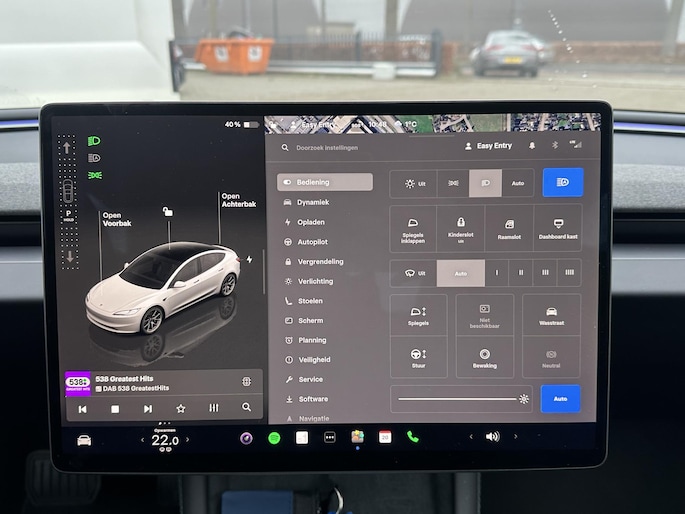Tap the car controls icon at bottom left

84,440
